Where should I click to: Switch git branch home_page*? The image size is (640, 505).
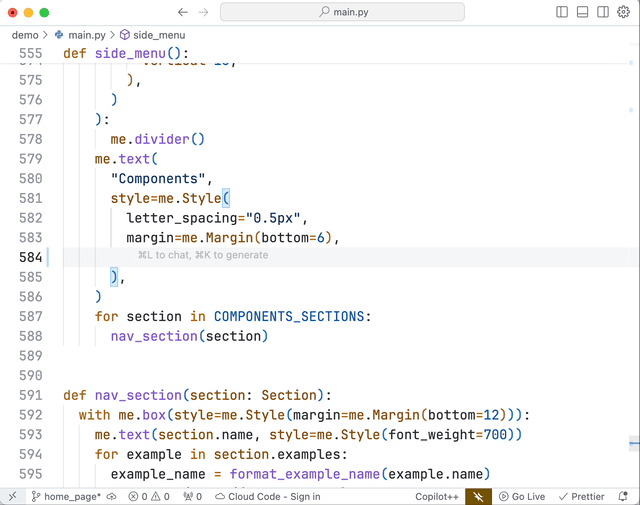(x=66, y=496)
